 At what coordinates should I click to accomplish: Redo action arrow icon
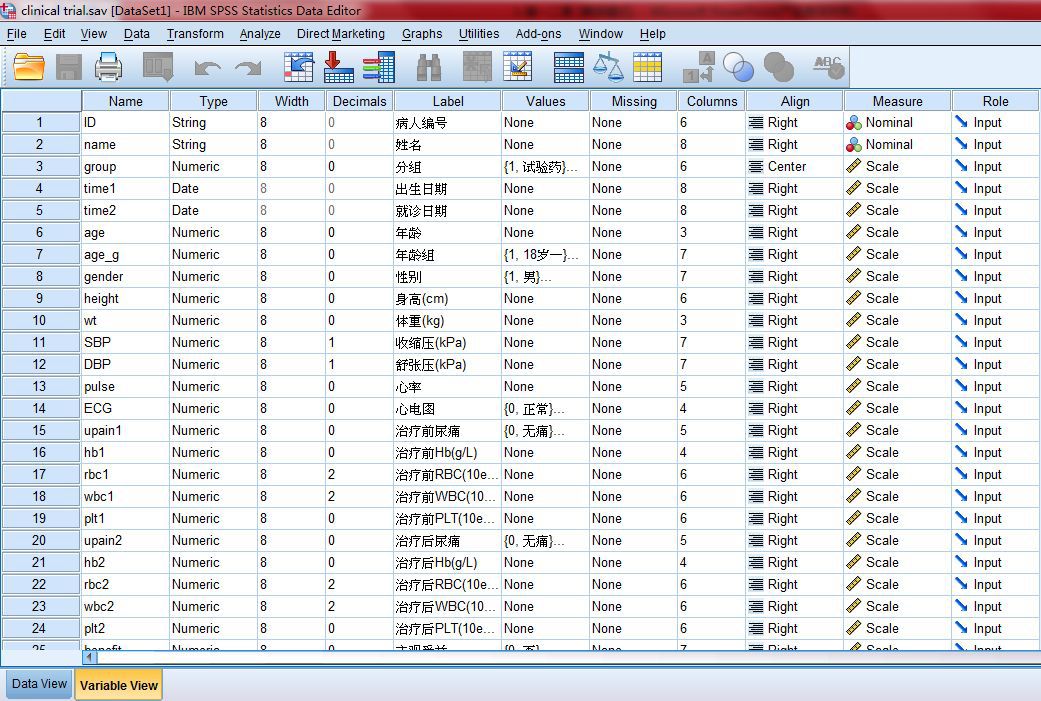point(248,68)
